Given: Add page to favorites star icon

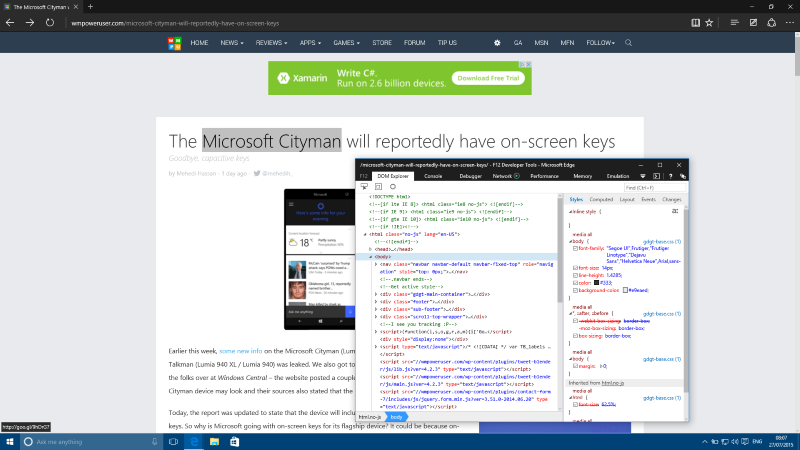Looking at the screenshot, I should [x=709, y=22].
